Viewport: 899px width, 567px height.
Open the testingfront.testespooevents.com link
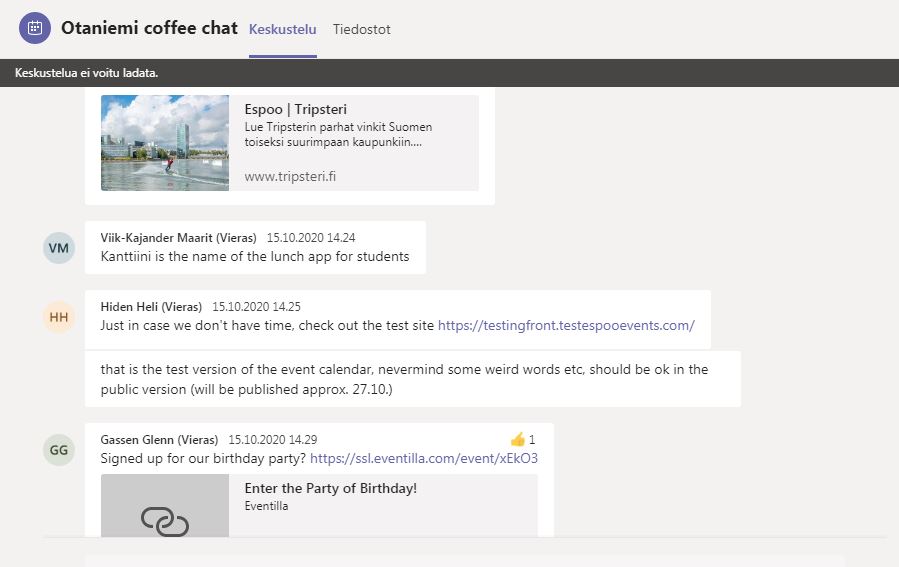566,326
